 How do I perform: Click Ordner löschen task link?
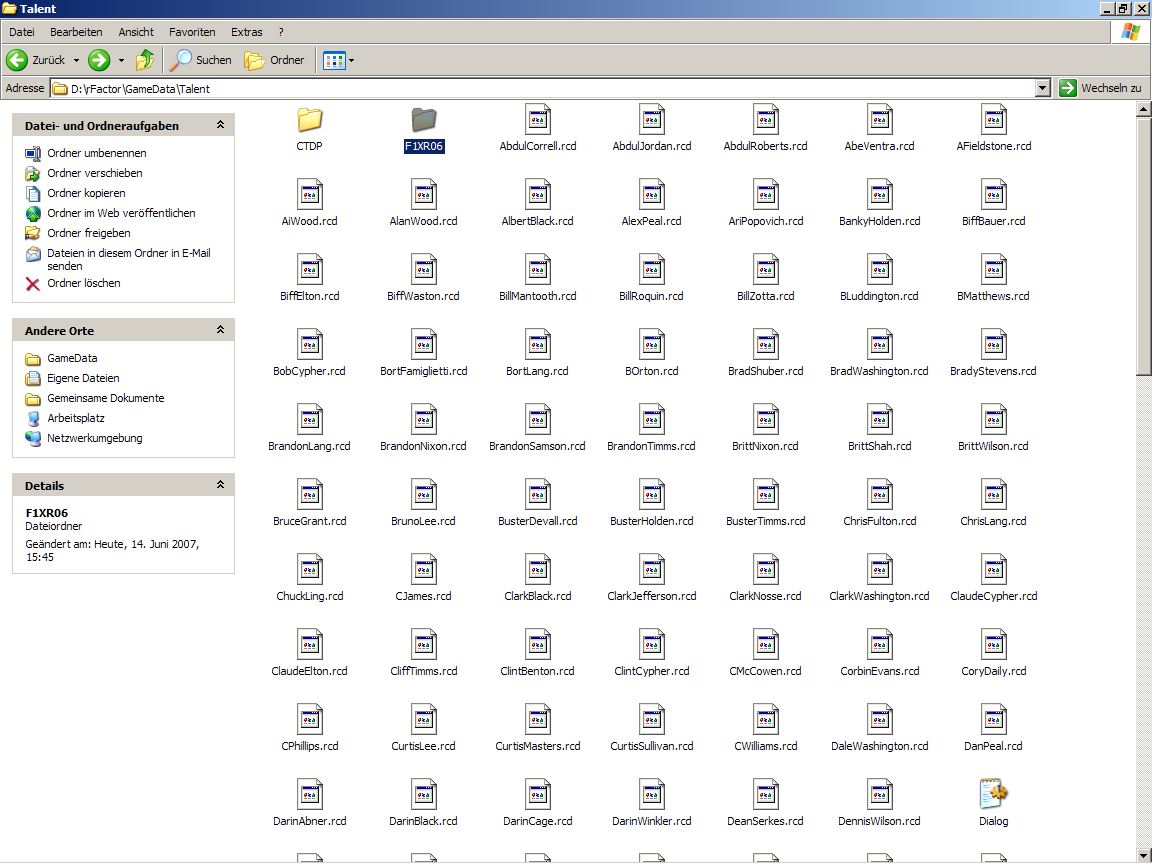click(84, 283)
